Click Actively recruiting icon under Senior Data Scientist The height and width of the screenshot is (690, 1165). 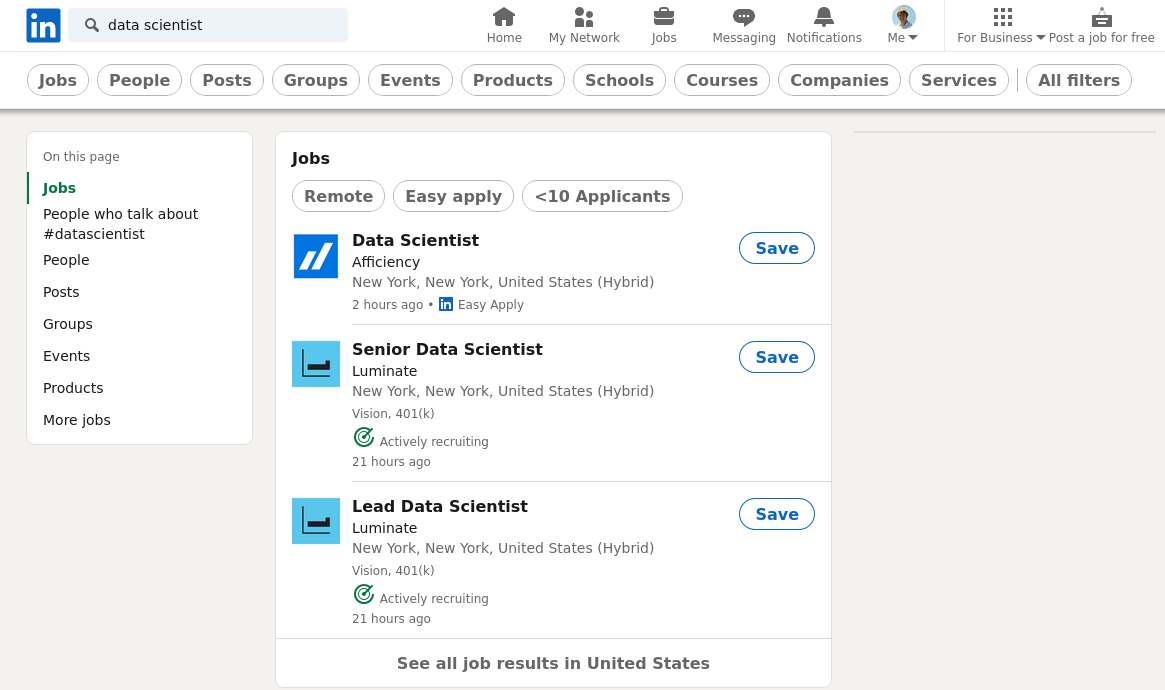point(363,437)
